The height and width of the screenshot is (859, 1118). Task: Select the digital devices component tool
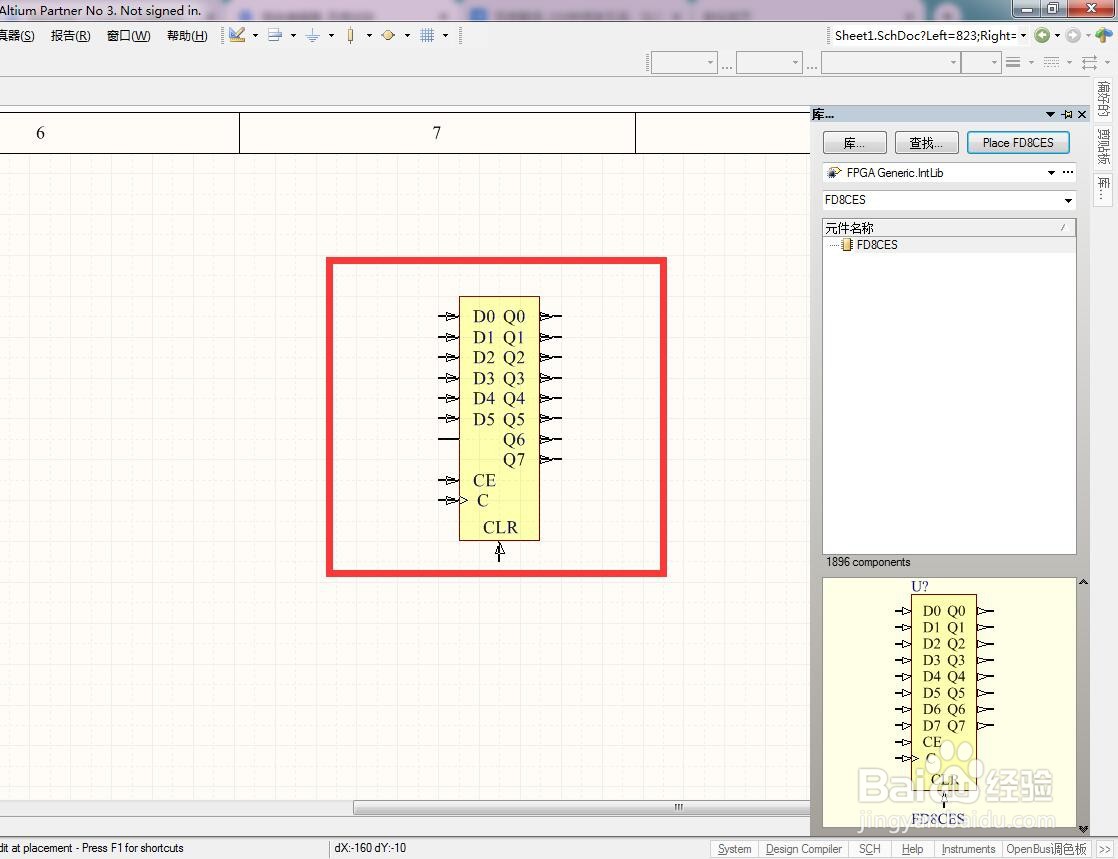(350, 35)
